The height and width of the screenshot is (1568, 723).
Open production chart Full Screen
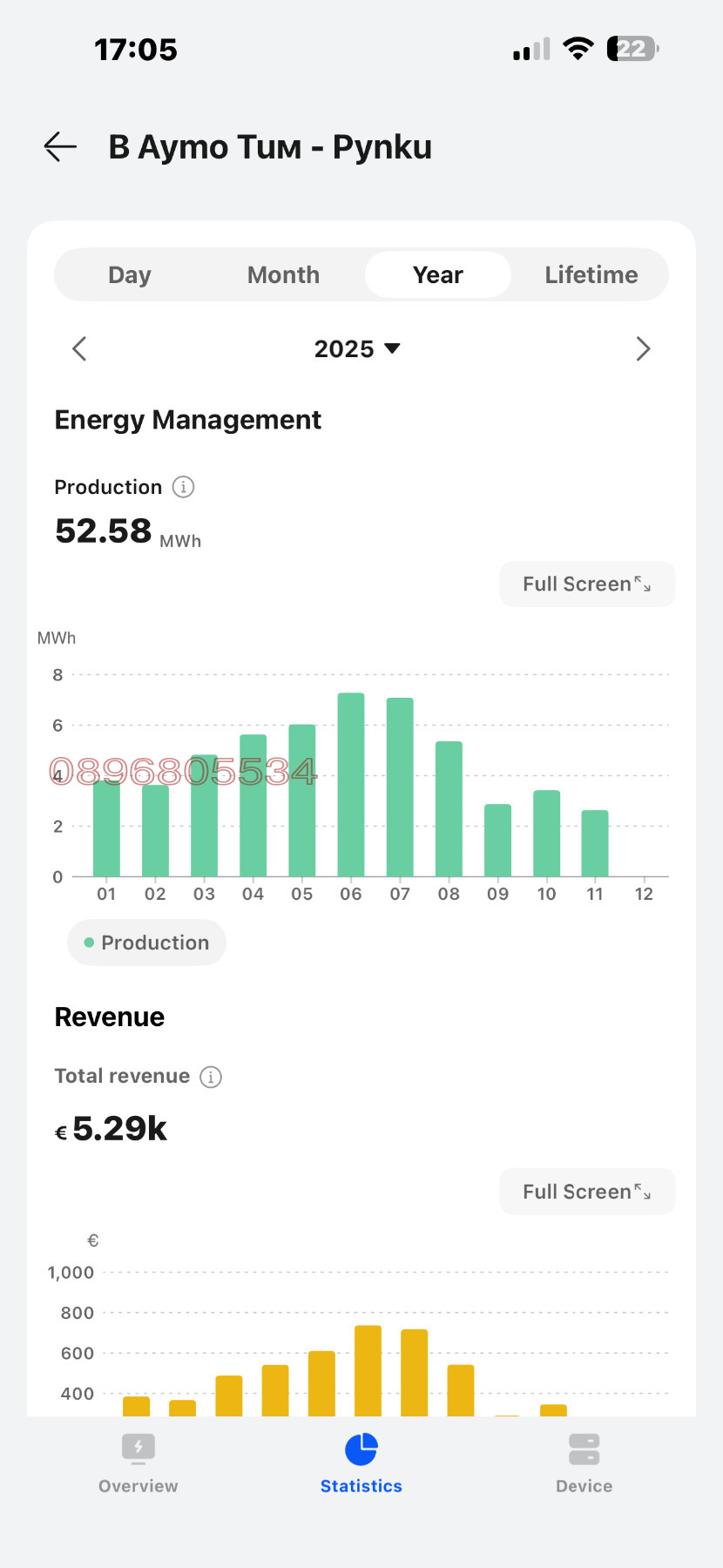pos(586,585)
